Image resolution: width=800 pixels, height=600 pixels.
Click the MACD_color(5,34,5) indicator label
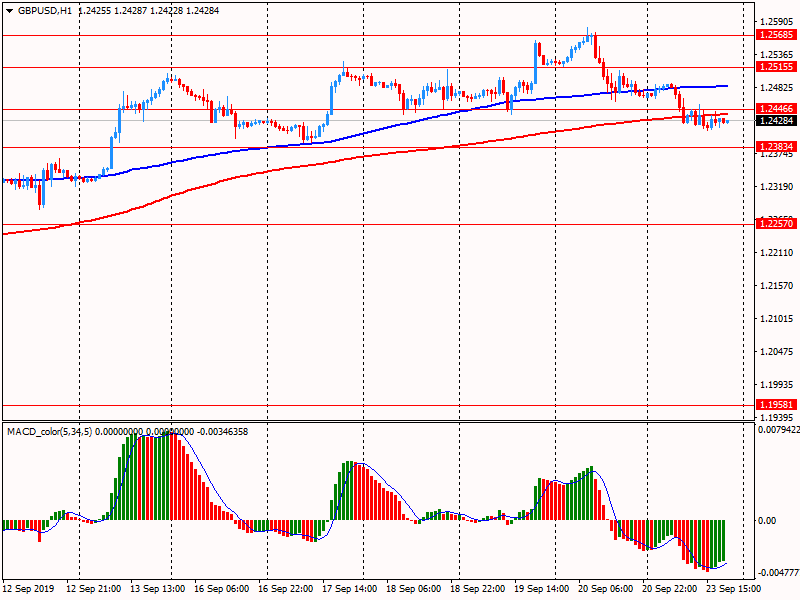click(49, 432)
